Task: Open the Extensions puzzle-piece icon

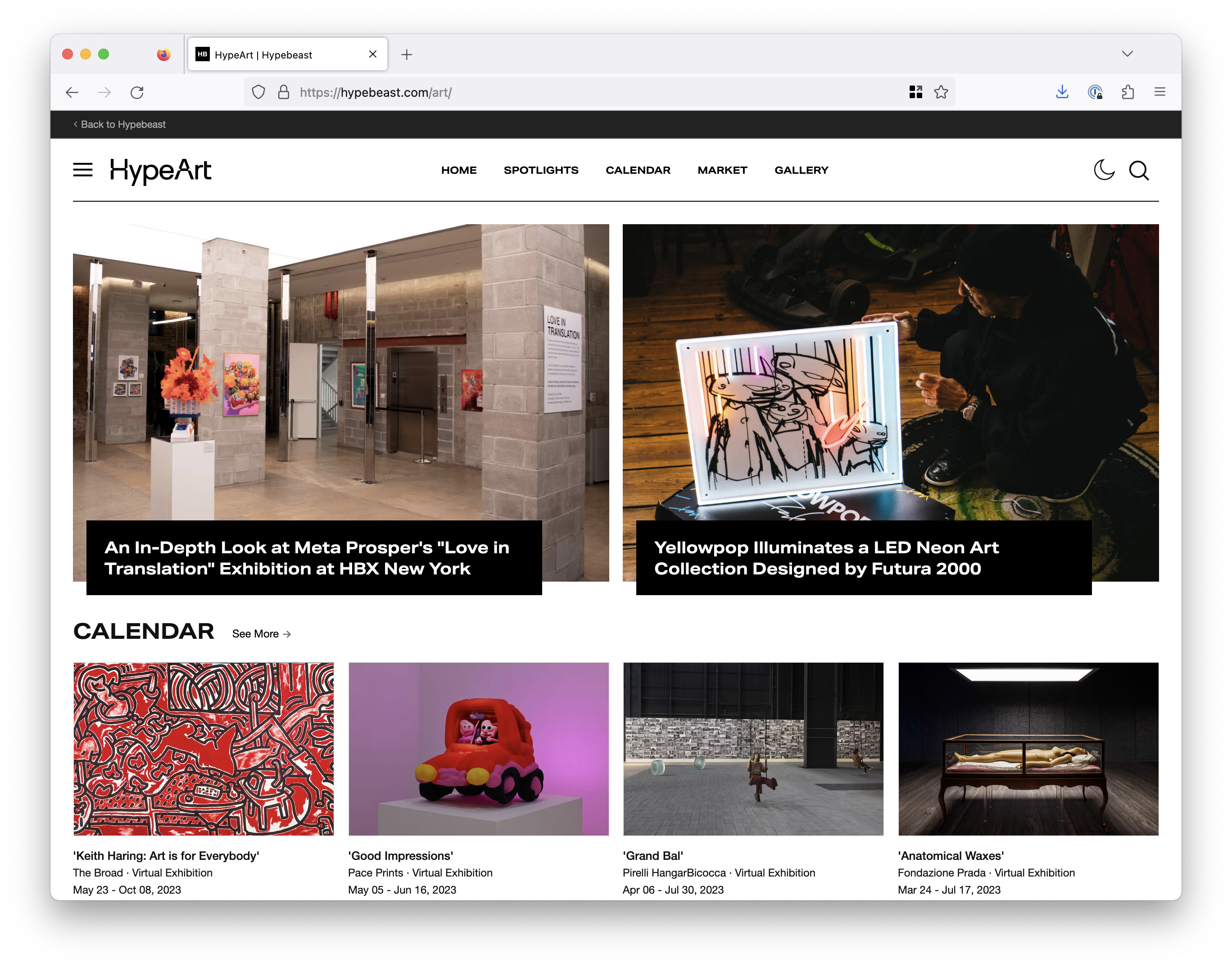Action: [1127, 92]
